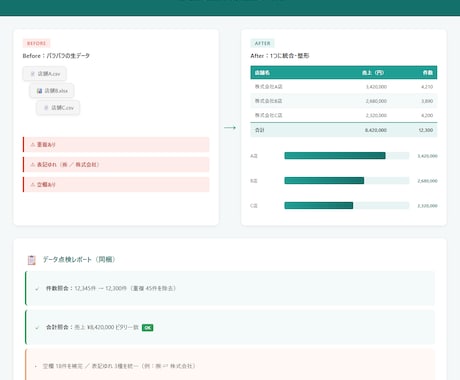This screenshot has height=380, width=460.
Task: Click the 12,300 total count cell
Action: click(x=426, y=130)
